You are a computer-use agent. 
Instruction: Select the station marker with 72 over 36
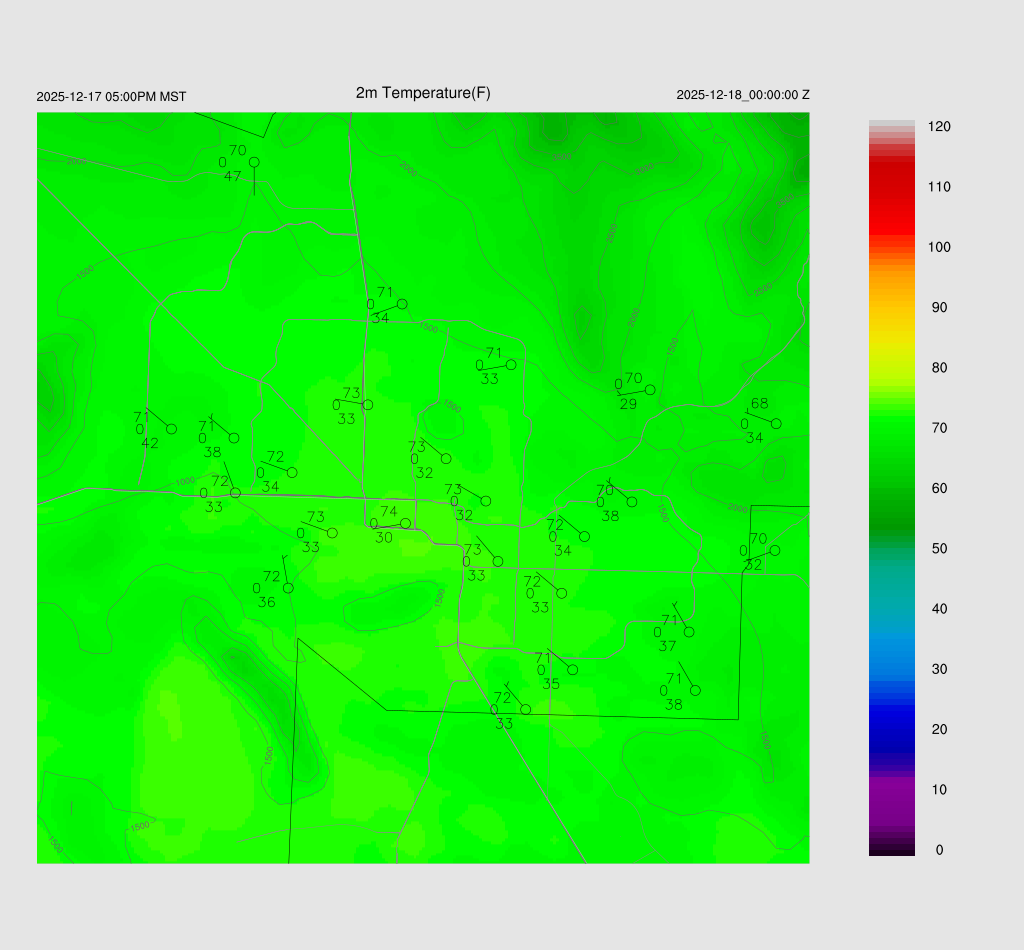click(288, 588)
